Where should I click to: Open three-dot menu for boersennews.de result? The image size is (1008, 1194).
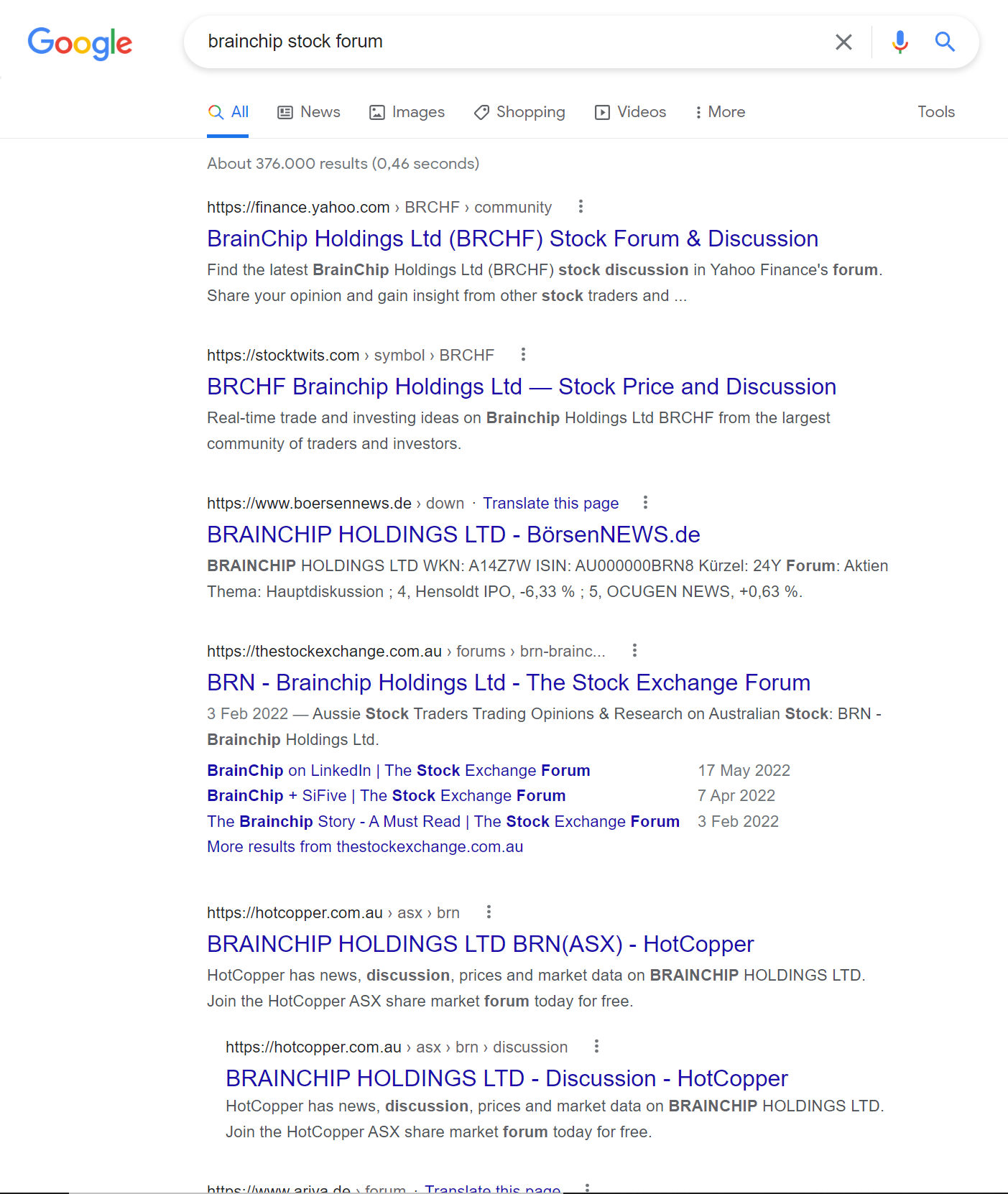(x=645, y=502)
